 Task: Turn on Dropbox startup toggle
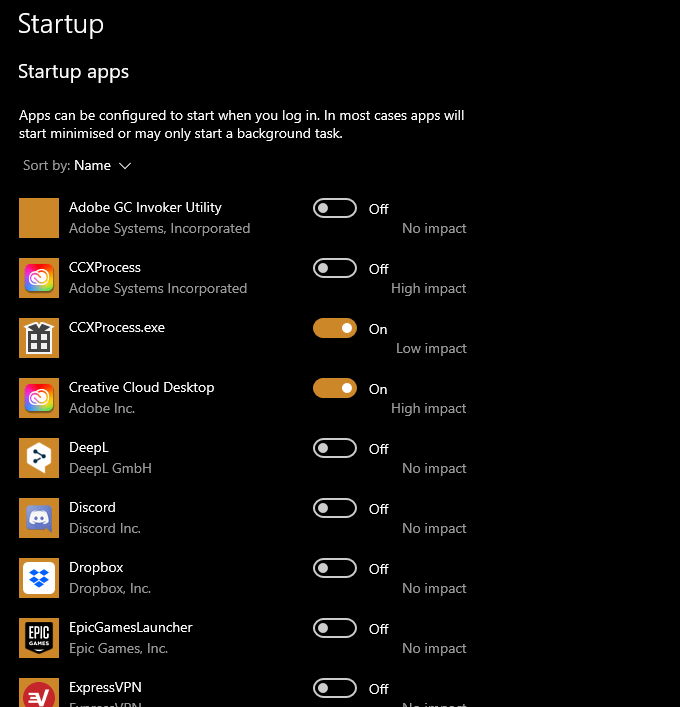pyautogui.click(x=335, y=568)
